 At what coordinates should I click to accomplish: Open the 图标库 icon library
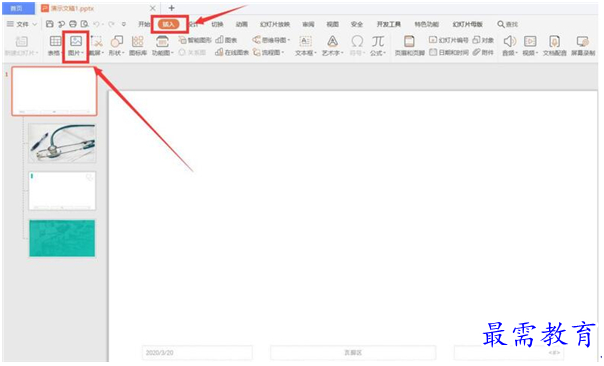[138, 45]
